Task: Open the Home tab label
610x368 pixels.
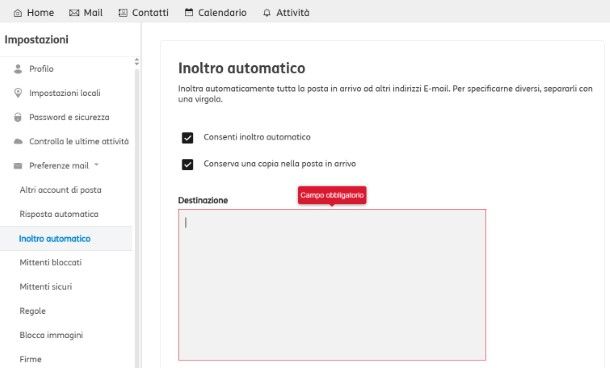Action: [40, 13]
